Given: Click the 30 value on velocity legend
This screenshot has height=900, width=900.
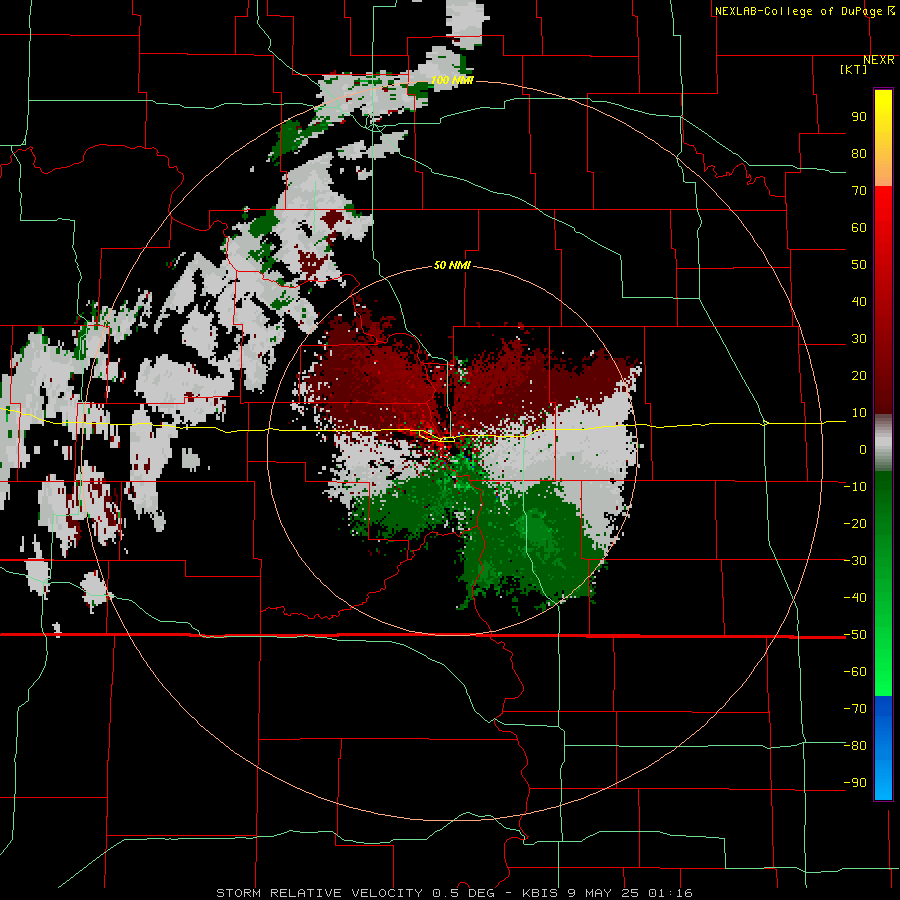Looking at the screenshot, I should (859, 339).
